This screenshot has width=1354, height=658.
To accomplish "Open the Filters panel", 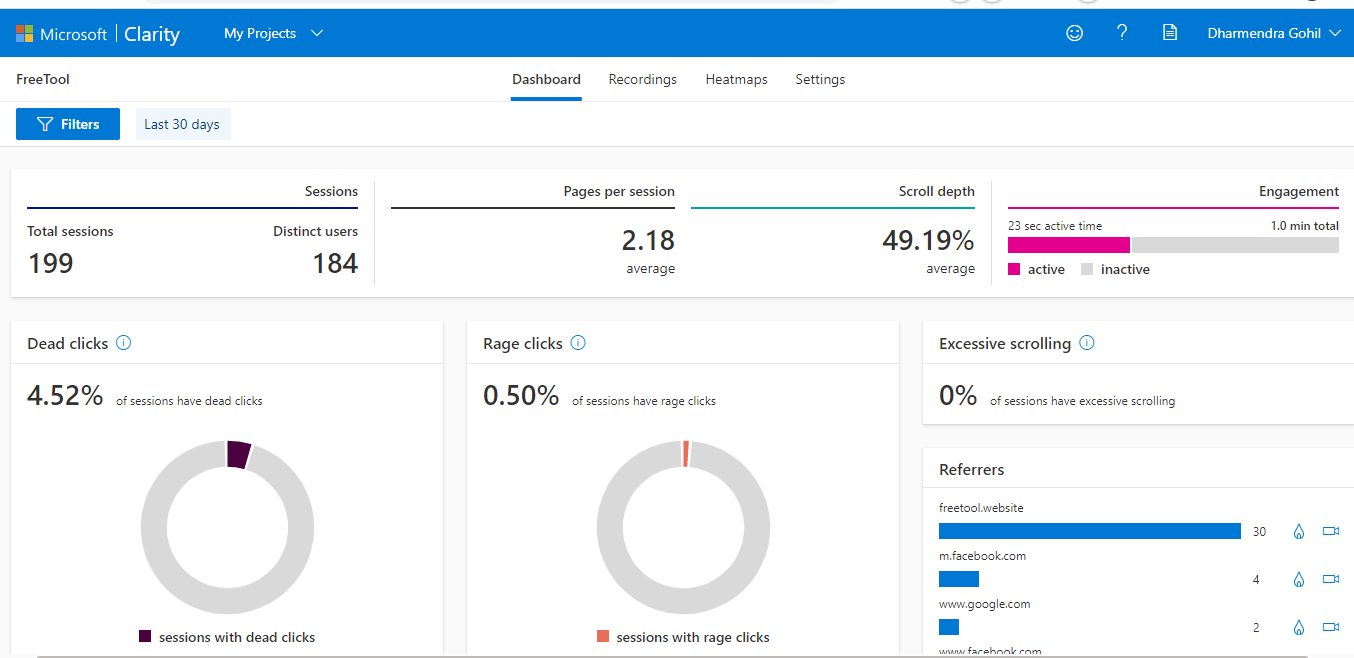I will pyautogui.click(x=67, y=123).
